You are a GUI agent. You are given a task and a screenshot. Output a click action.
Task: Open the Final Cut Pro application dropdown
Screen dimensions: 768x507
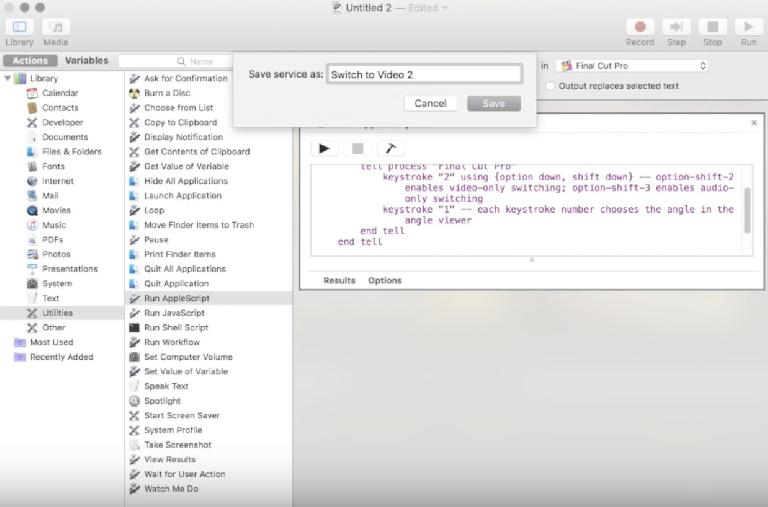coord(632,66)
